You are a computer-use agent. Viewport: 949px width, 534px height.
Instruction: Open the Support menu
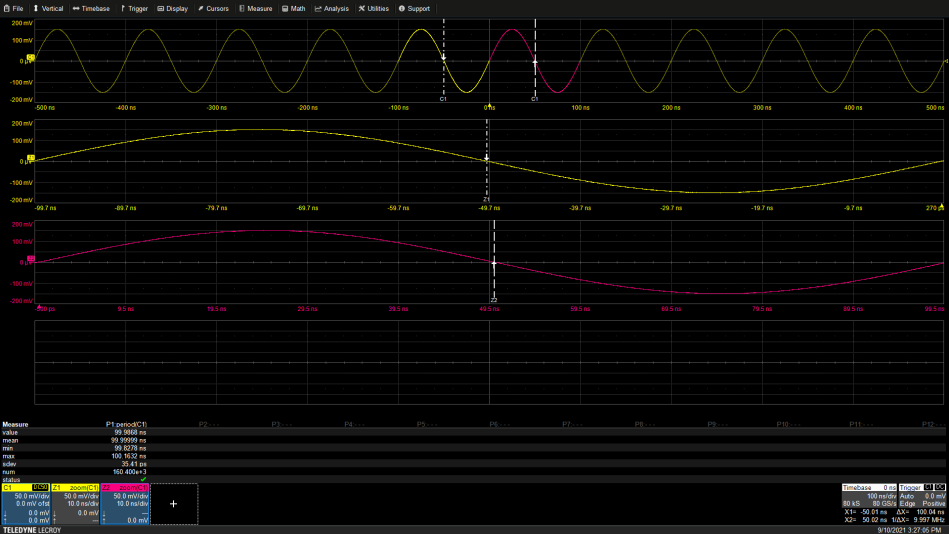(x=414, y=8)
